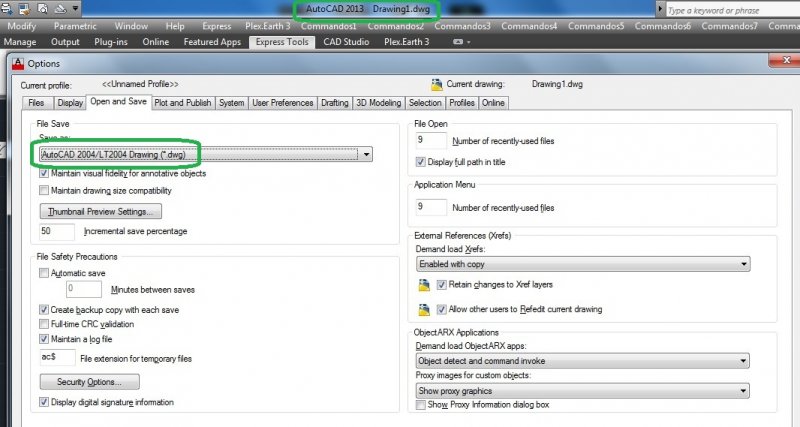Open the quick access toolbar customize arrow
This screenshot has height=427, width=800.
(76, 9)
